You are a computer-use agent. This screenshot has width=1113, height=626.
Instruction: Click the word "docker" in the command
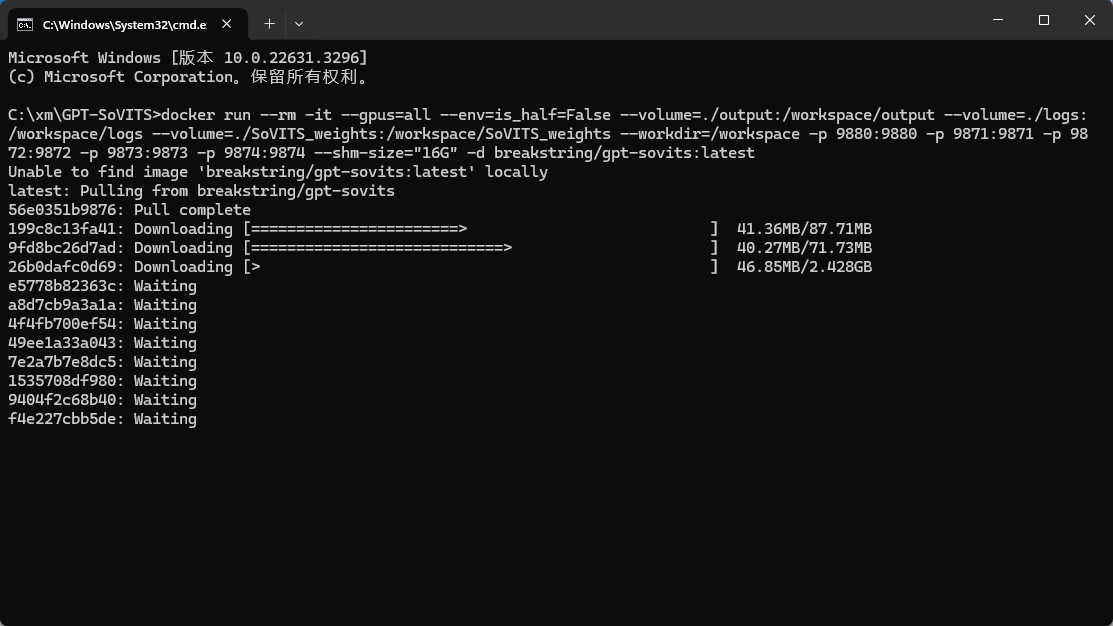187,115
